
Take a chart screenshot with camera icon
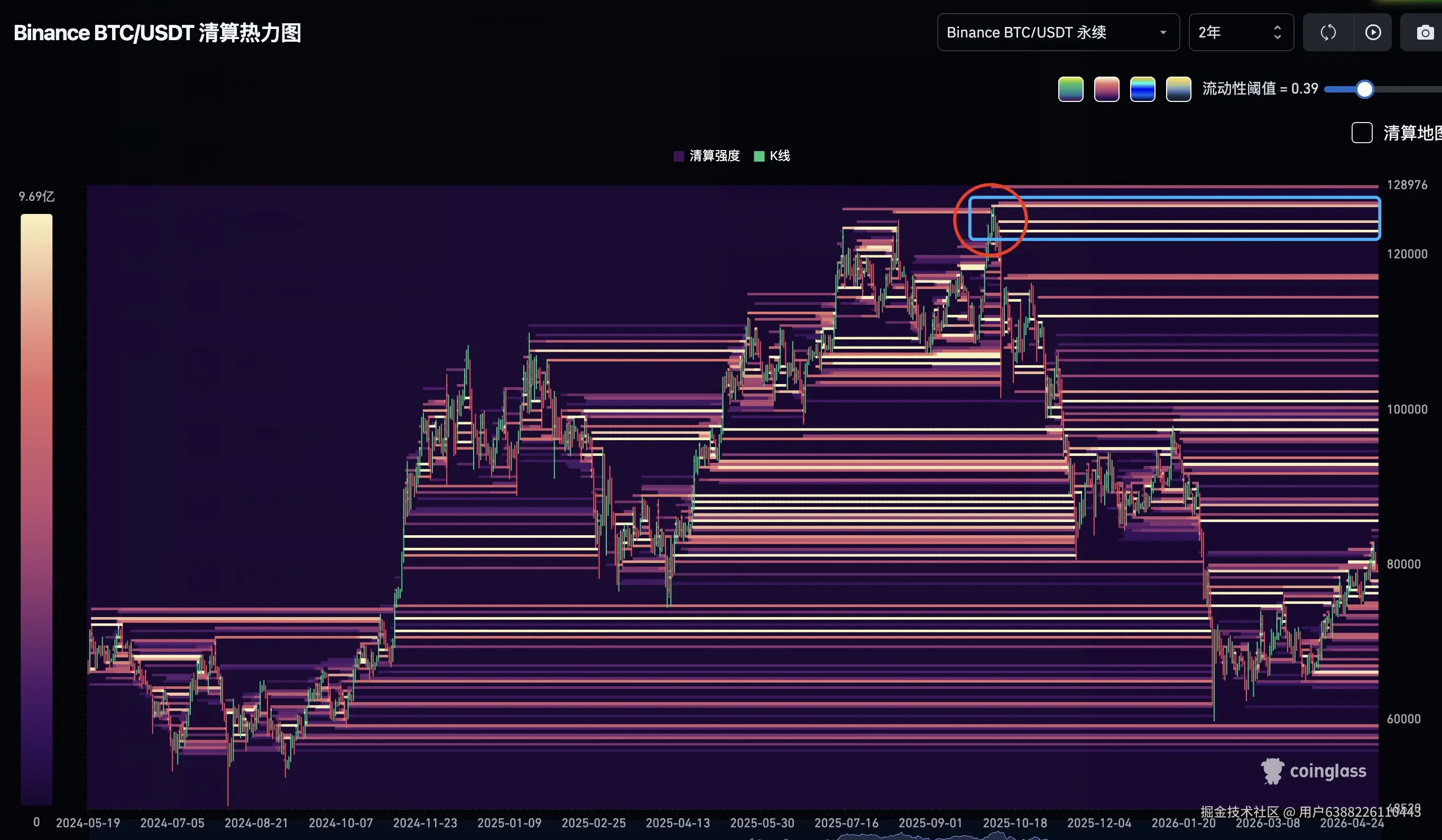coord(1425,33)
